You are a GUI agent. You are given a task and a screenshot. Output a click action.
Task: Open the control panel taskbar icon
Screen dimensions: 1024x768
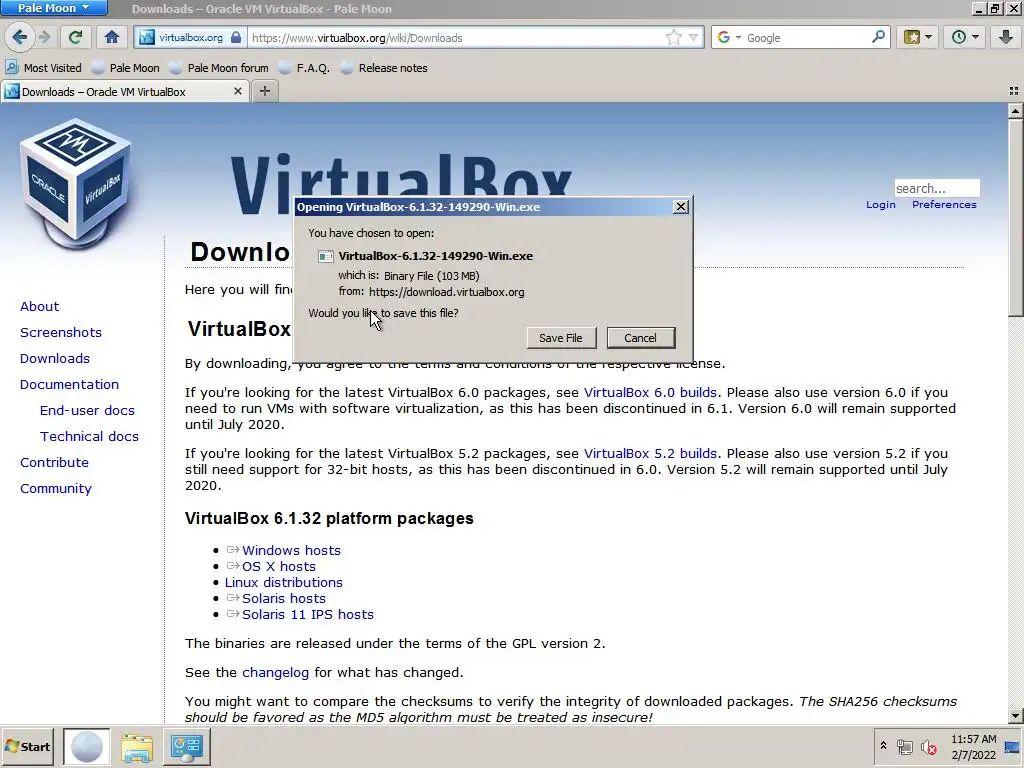[x=187, y=746]
